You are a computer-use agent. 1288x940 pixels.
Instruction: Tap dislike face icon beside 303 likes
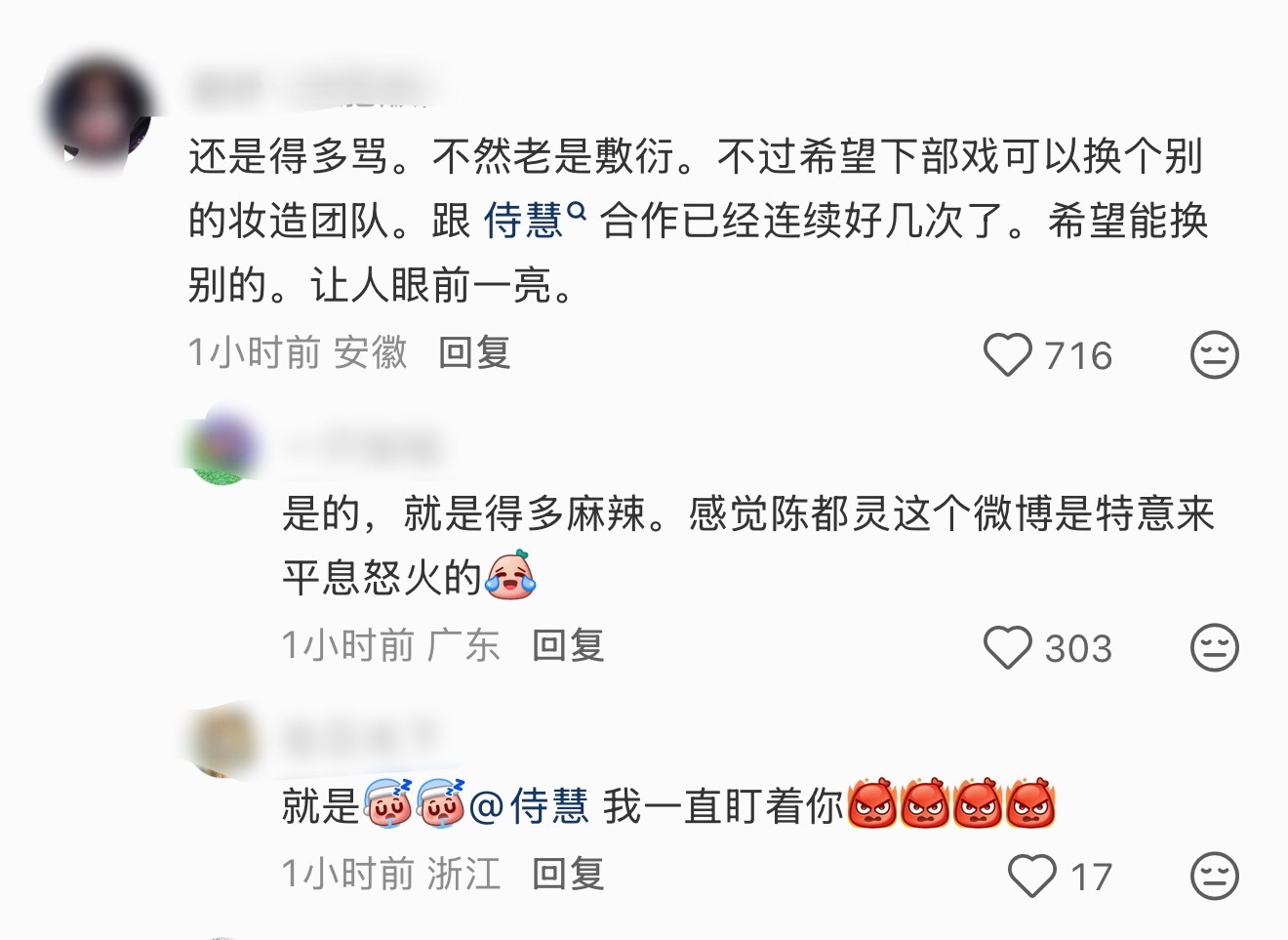[1215, 647]
